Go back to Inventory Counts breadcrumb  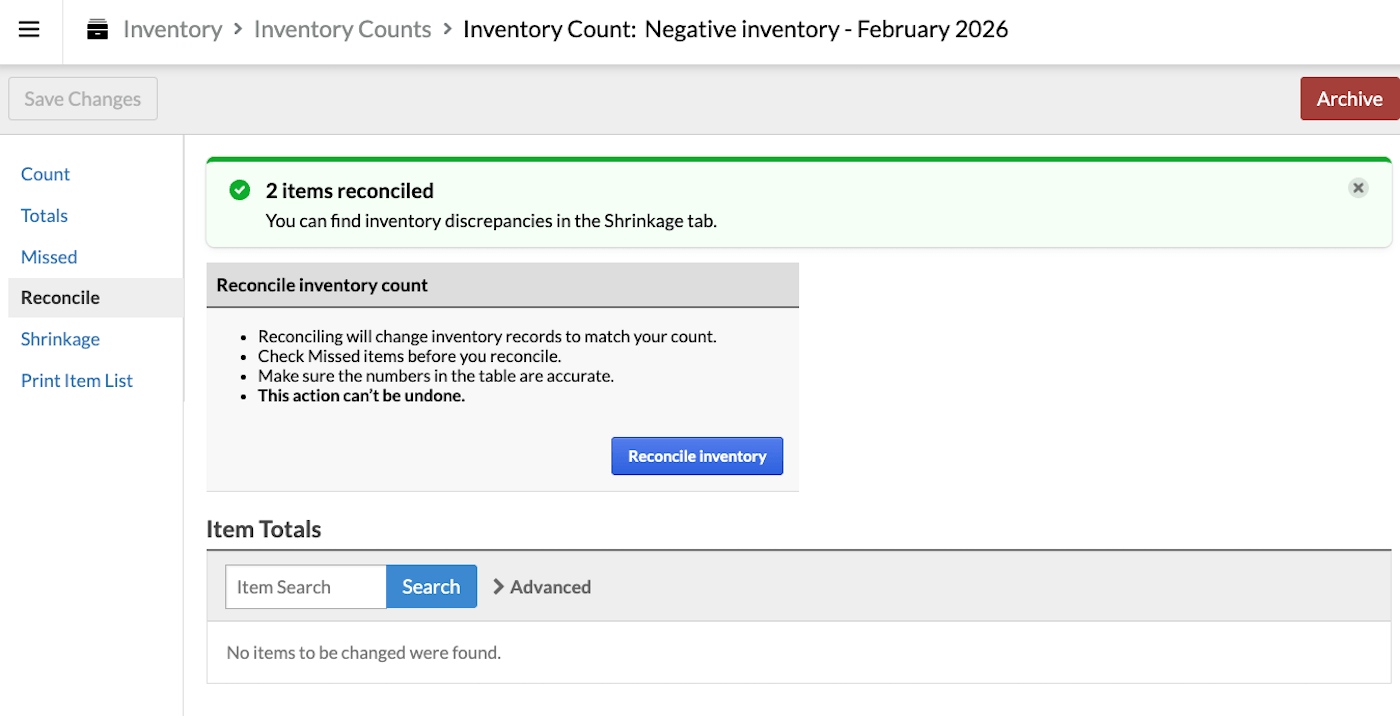[342, 30]
